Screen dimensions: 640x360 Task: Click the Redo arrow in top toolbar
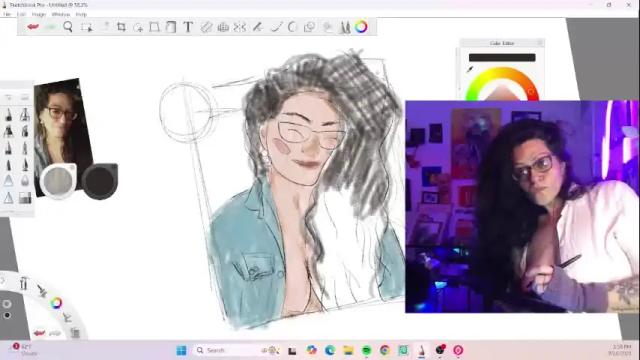(x=51, y=27)
